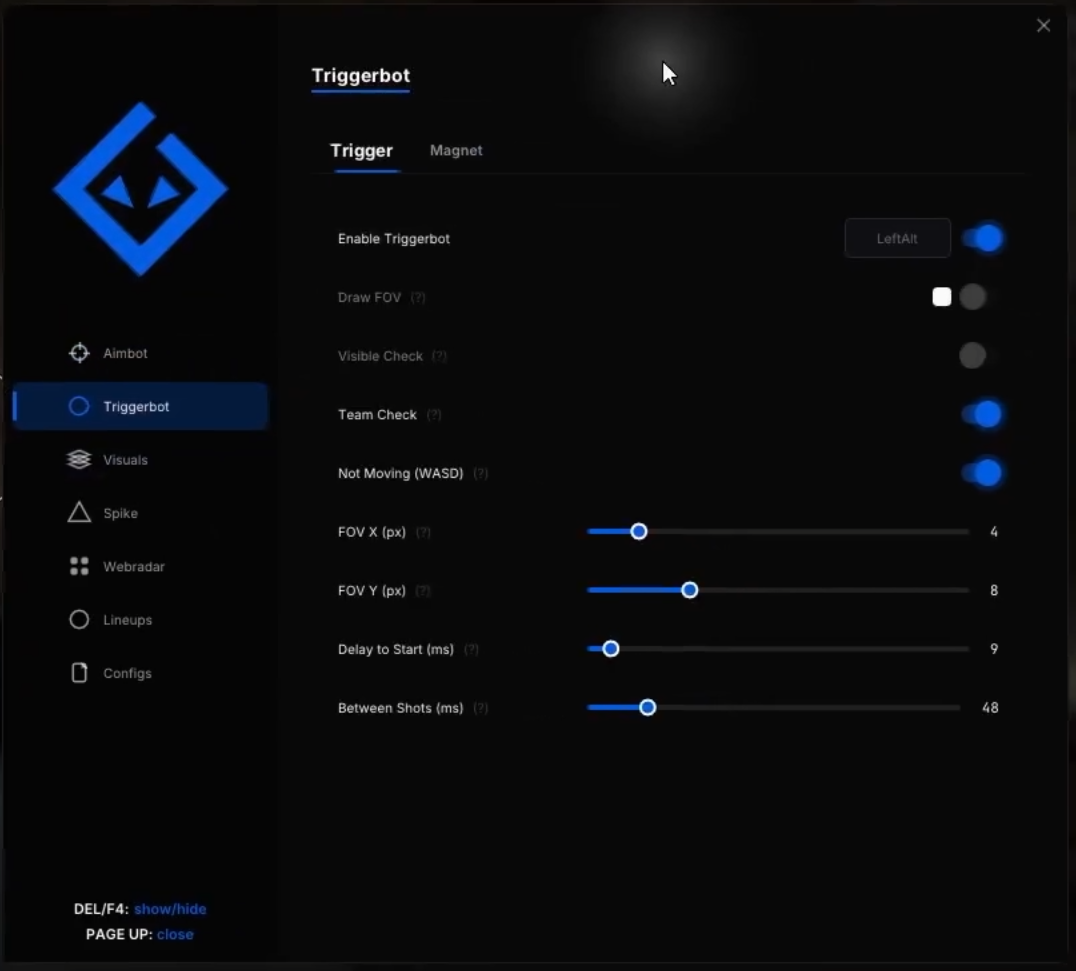Screen dimensions: 1076x971
Task: Click the show/hide link at bottom
Action: 170,909
